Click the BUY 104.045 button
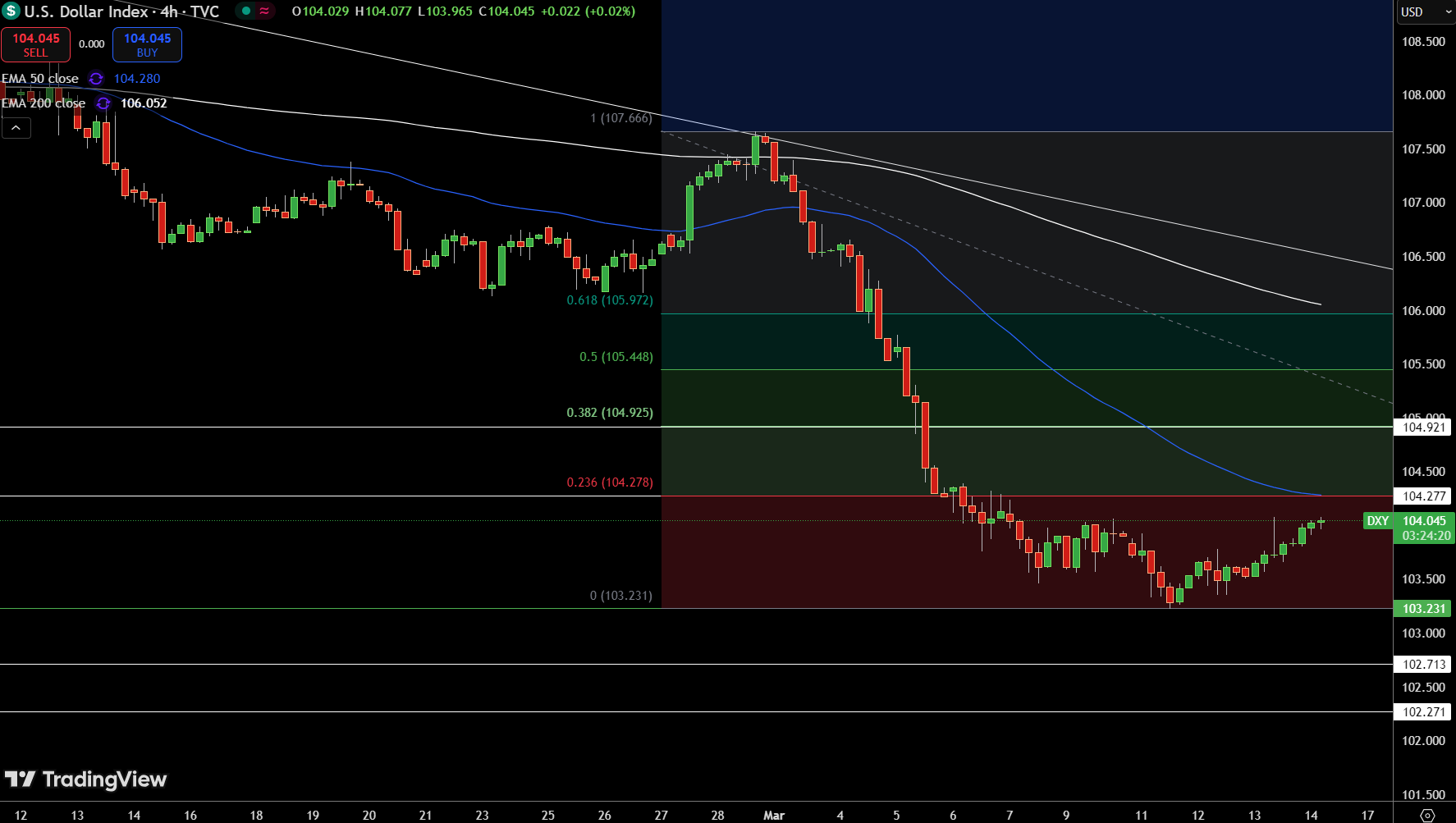 click(x=147, y=44)
